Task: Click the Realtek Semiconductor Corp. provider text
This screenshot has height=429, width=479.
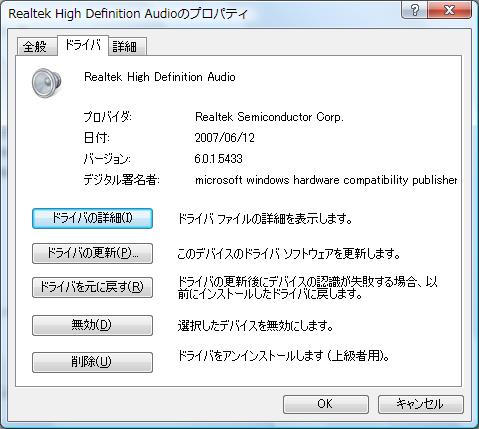Action: [x=269, y=117]
